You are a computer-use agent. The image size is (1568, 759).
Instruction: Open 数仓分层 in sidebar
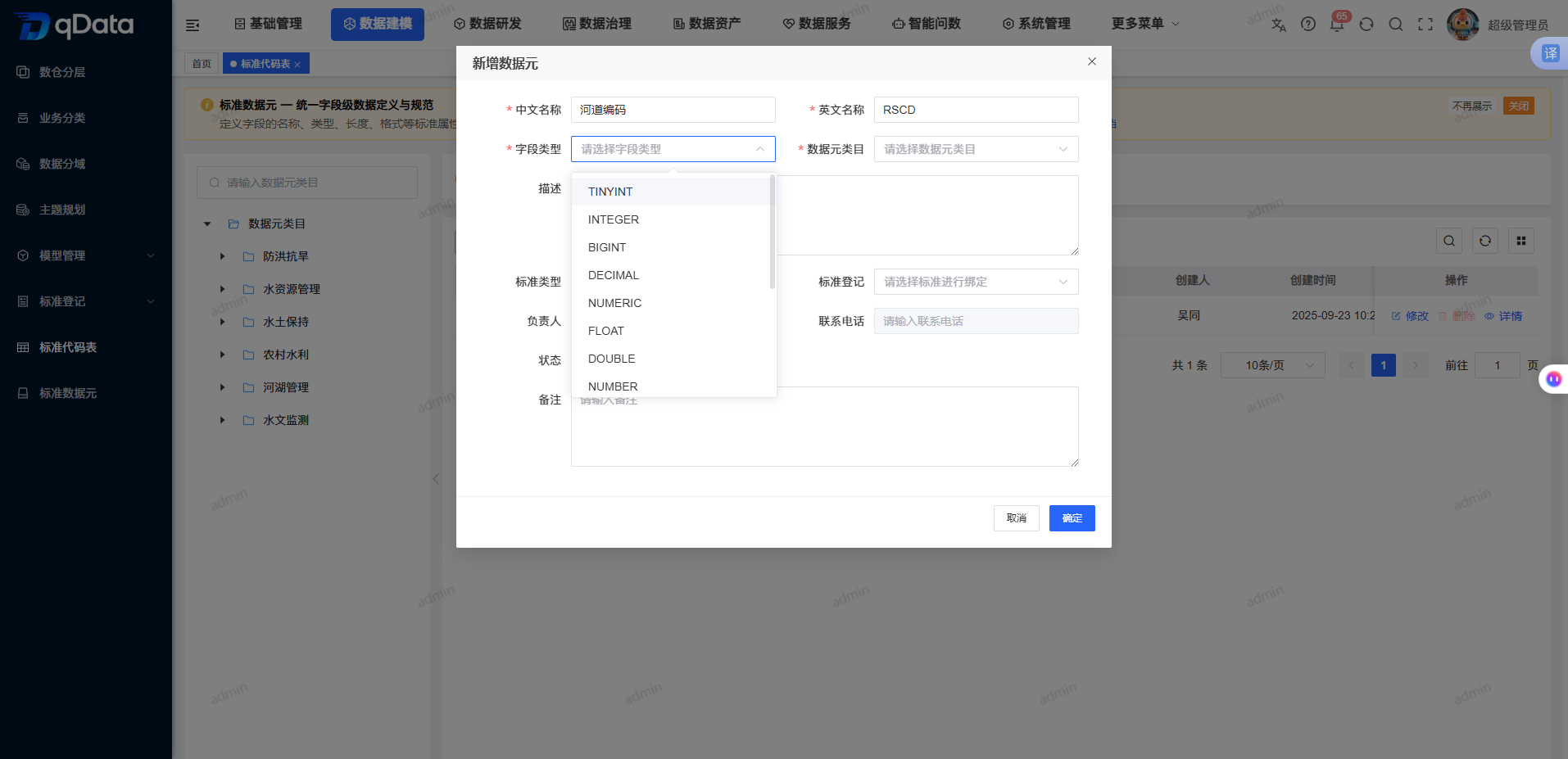pyautogui.click(x=62, y=72)
